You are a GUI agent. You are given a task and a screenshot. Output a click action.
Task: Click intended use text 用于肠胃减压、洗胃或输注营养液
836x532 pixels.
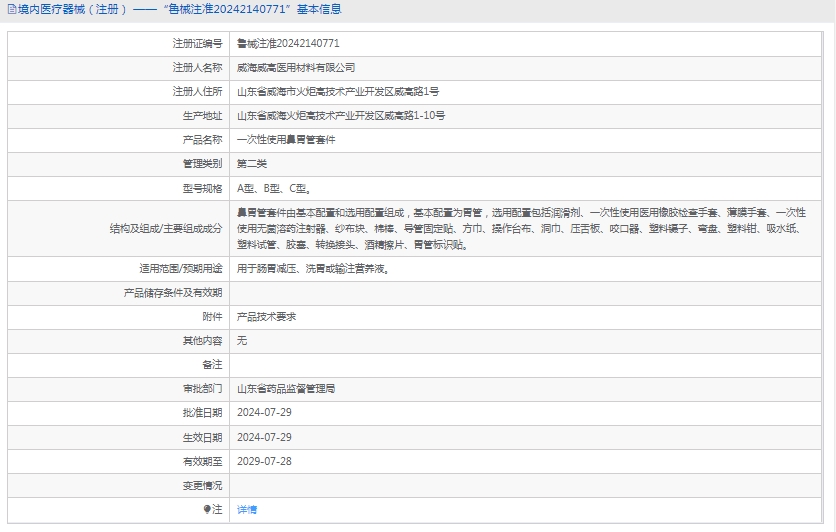point(312,268)
